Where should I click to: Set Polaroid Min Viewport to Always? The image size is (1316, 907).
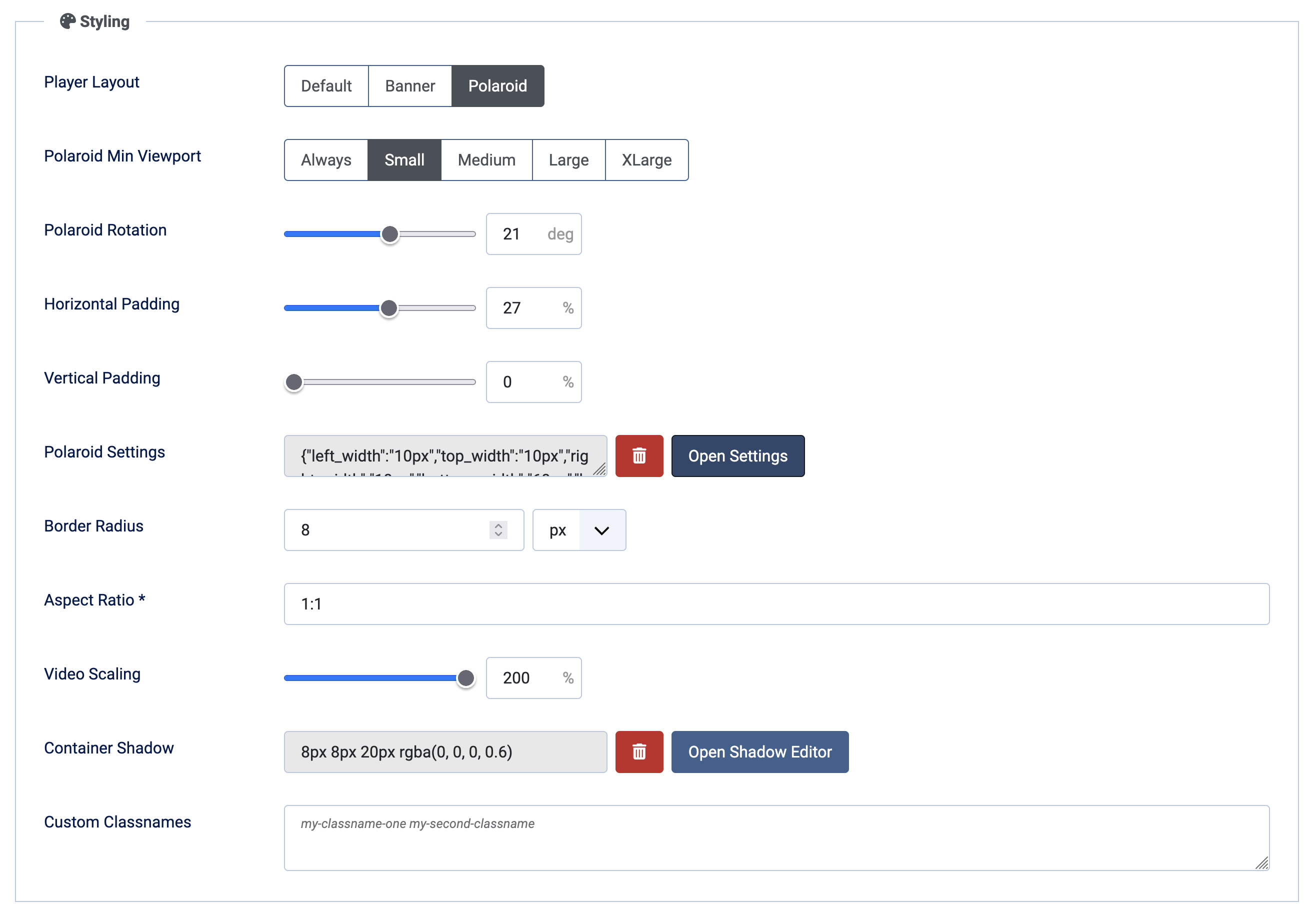pyautogui.click(x=325, y=159)
